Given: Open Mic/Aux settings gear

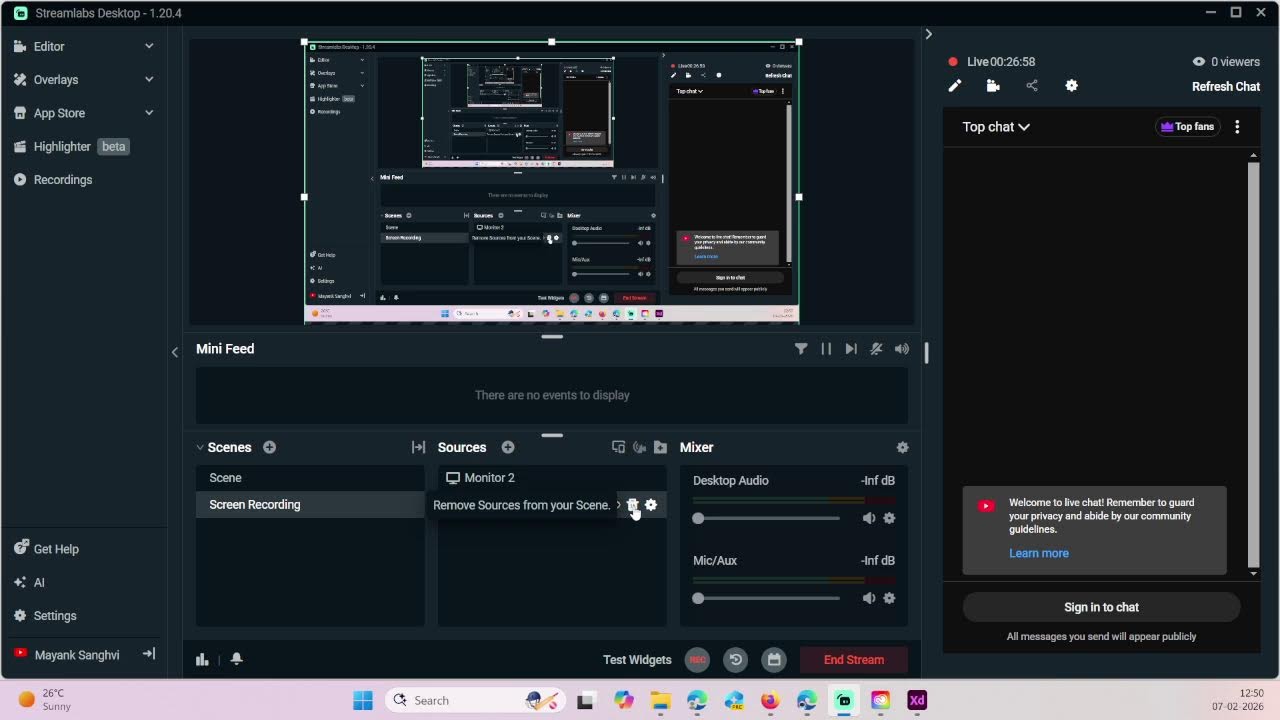Looking at the screenshot, I should click(889, 598).
